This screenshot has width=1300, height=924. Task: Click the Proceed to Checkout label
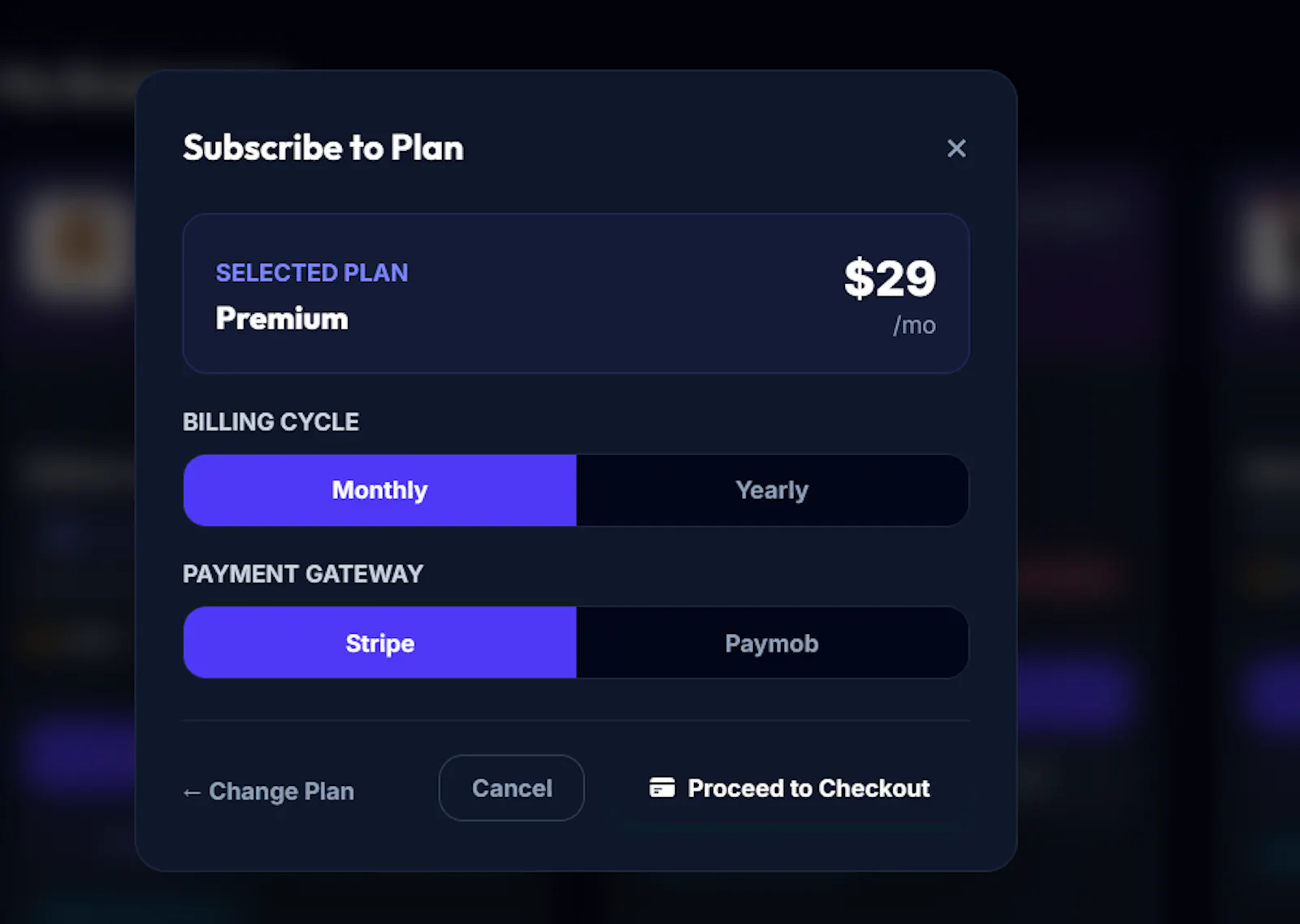[x=808, y=788]
